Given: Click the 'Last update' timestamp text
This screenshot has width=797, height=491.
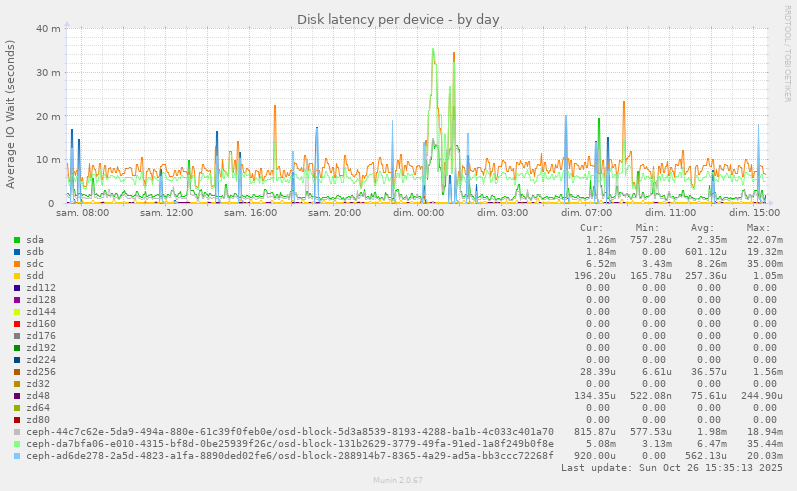Looking at the screenshot, I should coord(672,468).
